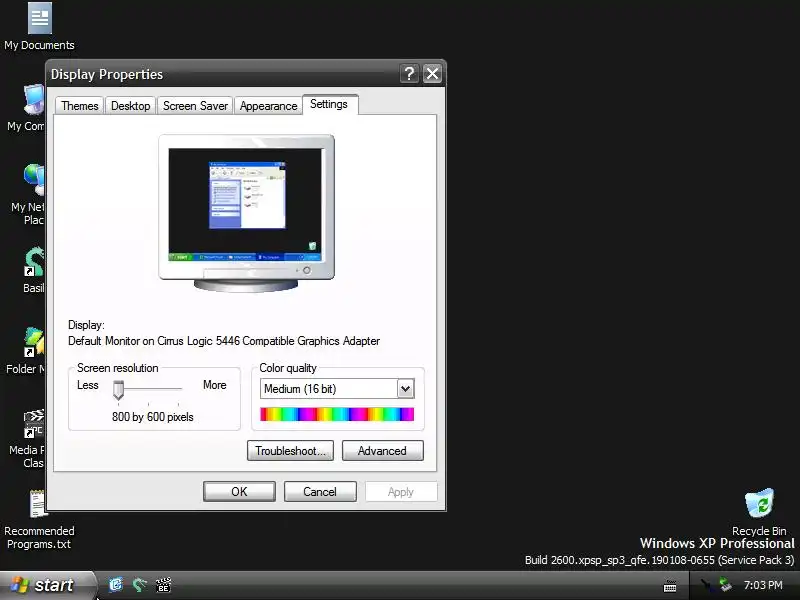Click the safely remove hardware tray icon

[x=725, y=585]
